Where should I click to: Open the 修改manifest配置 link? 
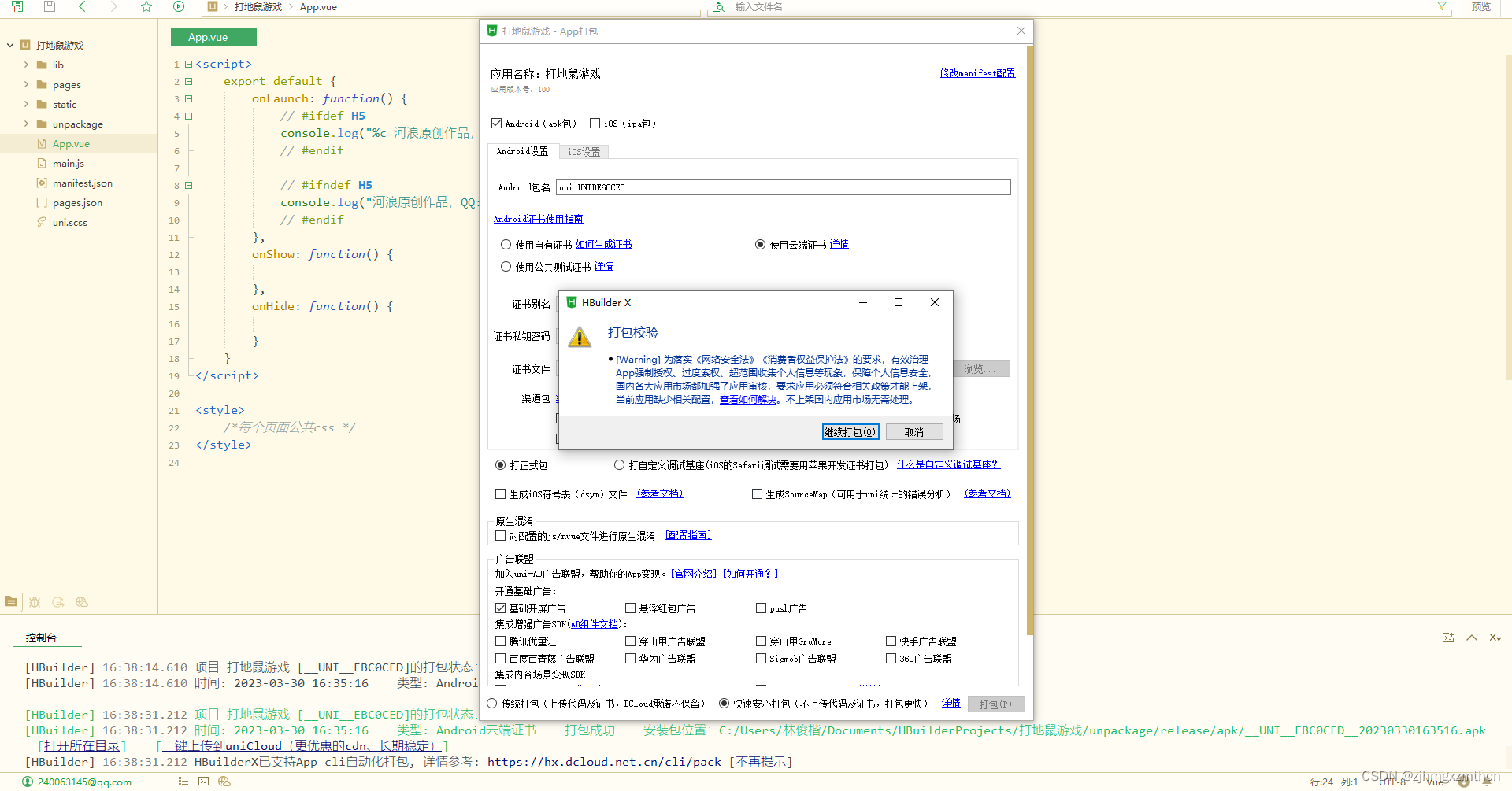pyautogui.click(x=977, y=73)
